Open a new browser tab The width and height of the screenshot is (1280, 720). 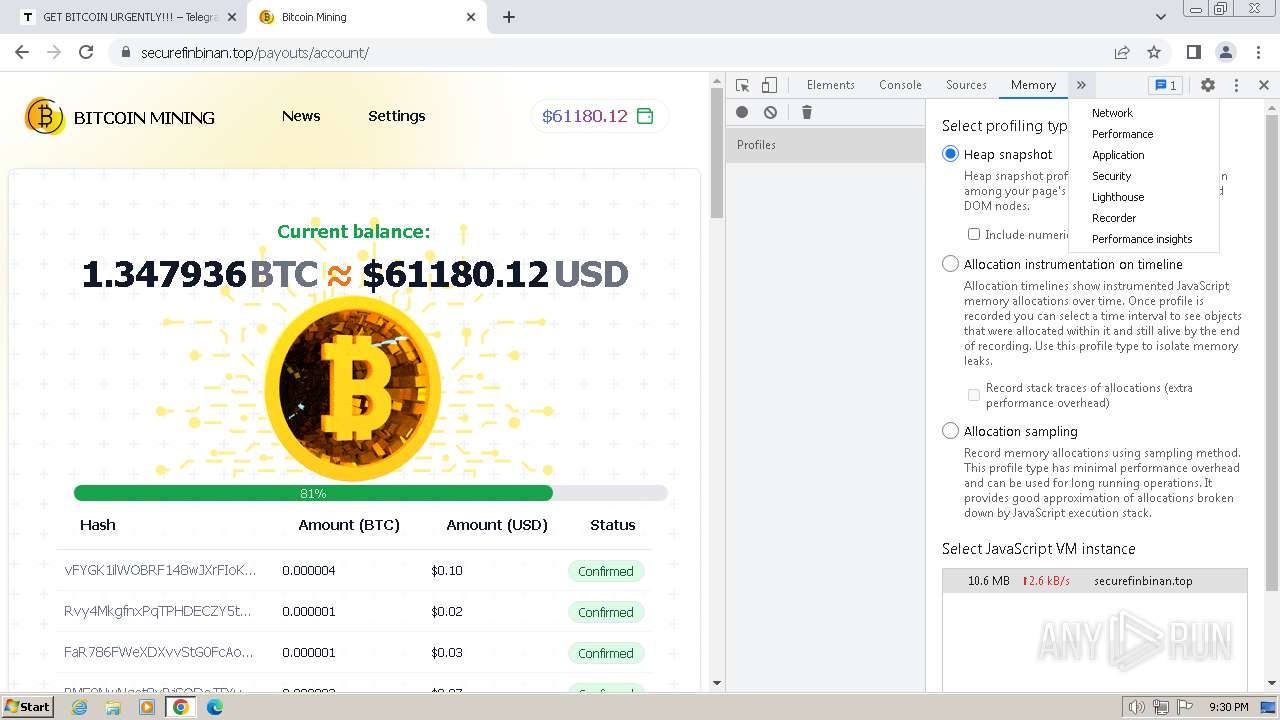point(508,17)
